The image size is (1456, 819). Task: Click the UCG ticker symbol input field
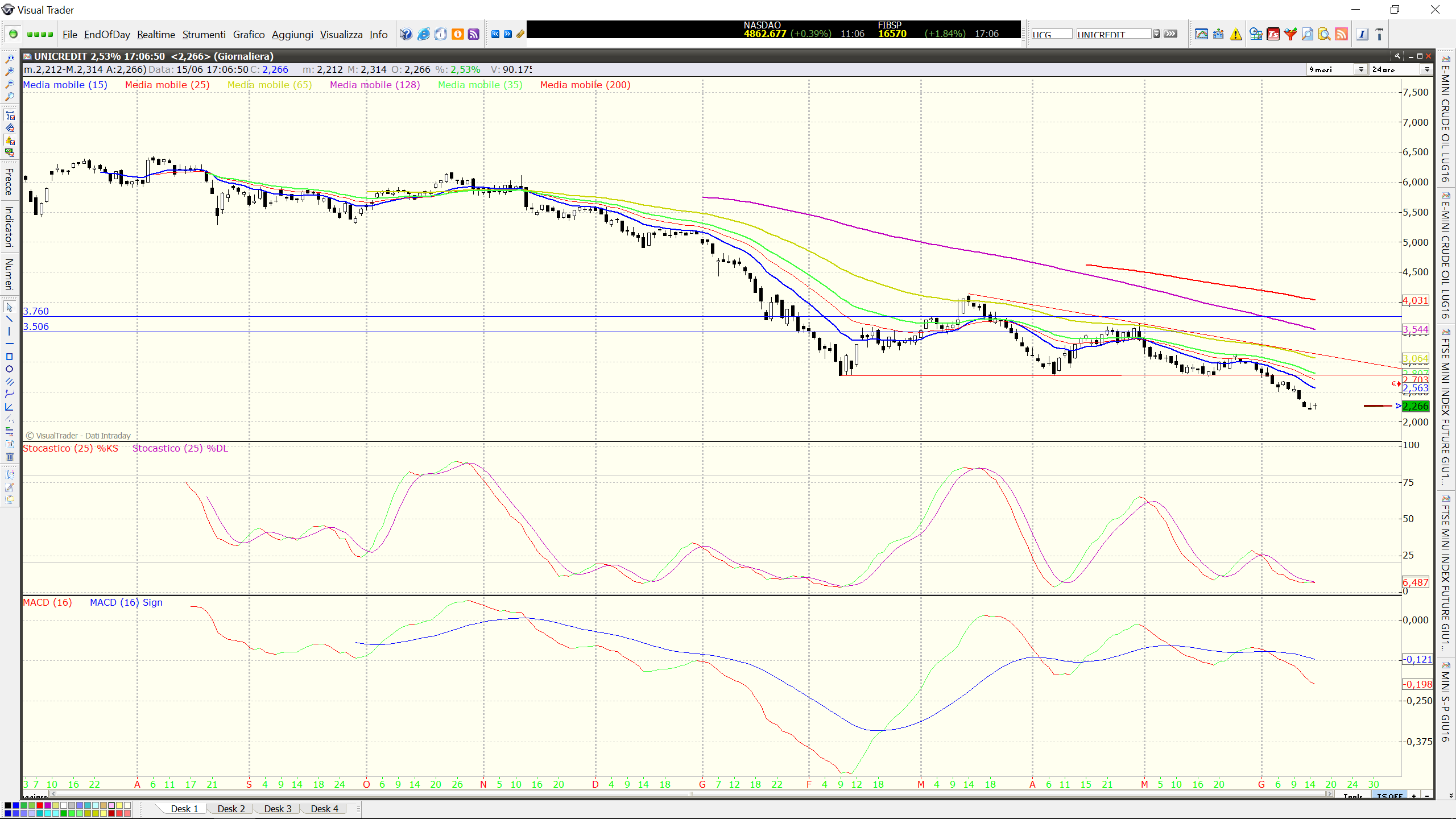[x=1052, y=34]
